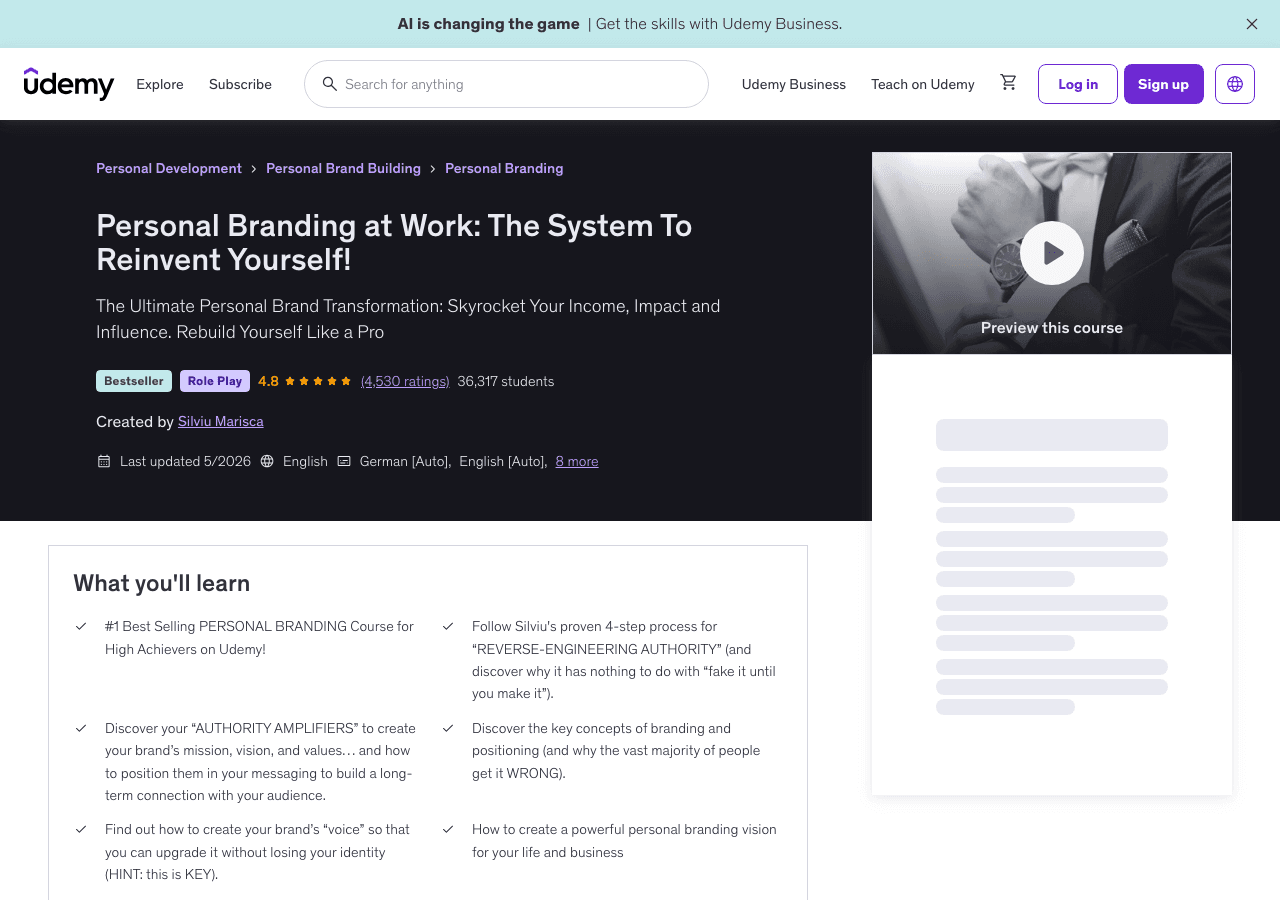1280x900 pixels.
Task: Click the checkmark beside key concepts of branding item
Action: [448, 728]
